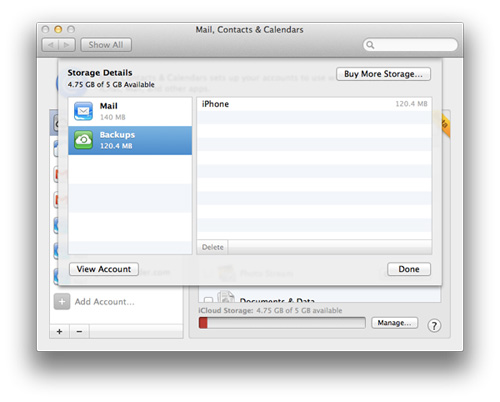
Task: Click the Done button
Action: (x=409, y=269)
